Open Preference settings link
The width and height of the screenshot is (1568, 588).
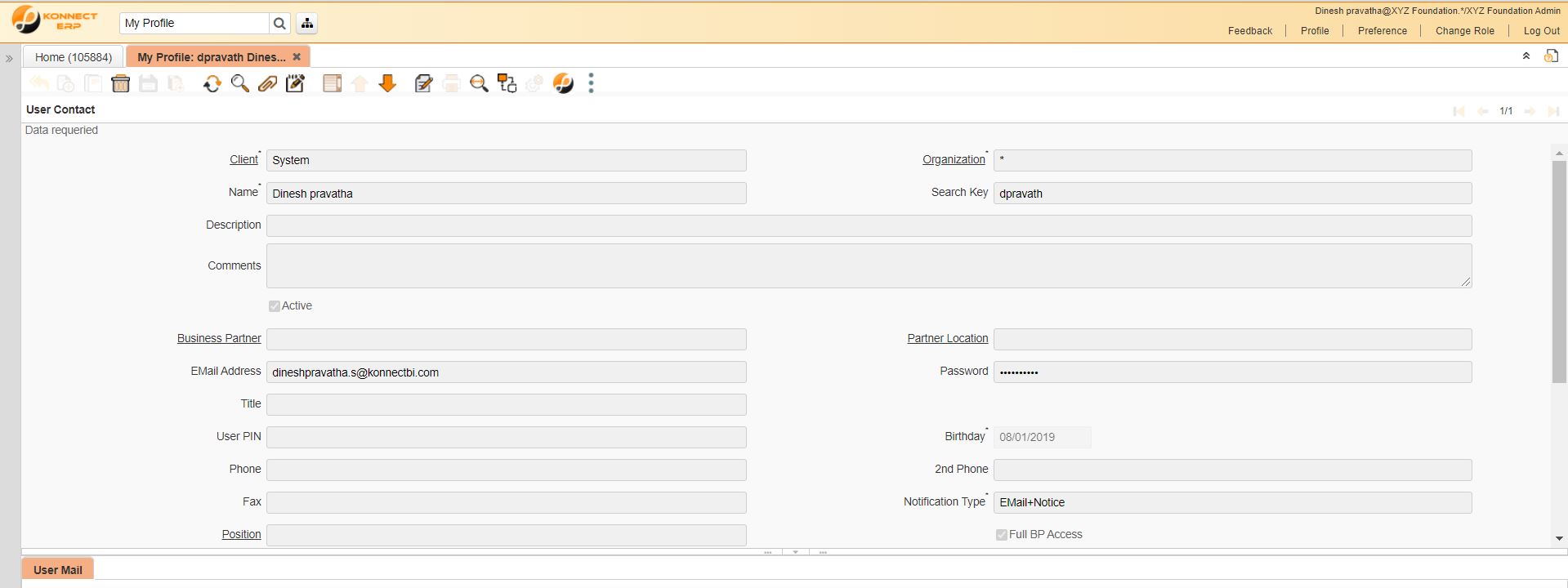click(1383, 31)
